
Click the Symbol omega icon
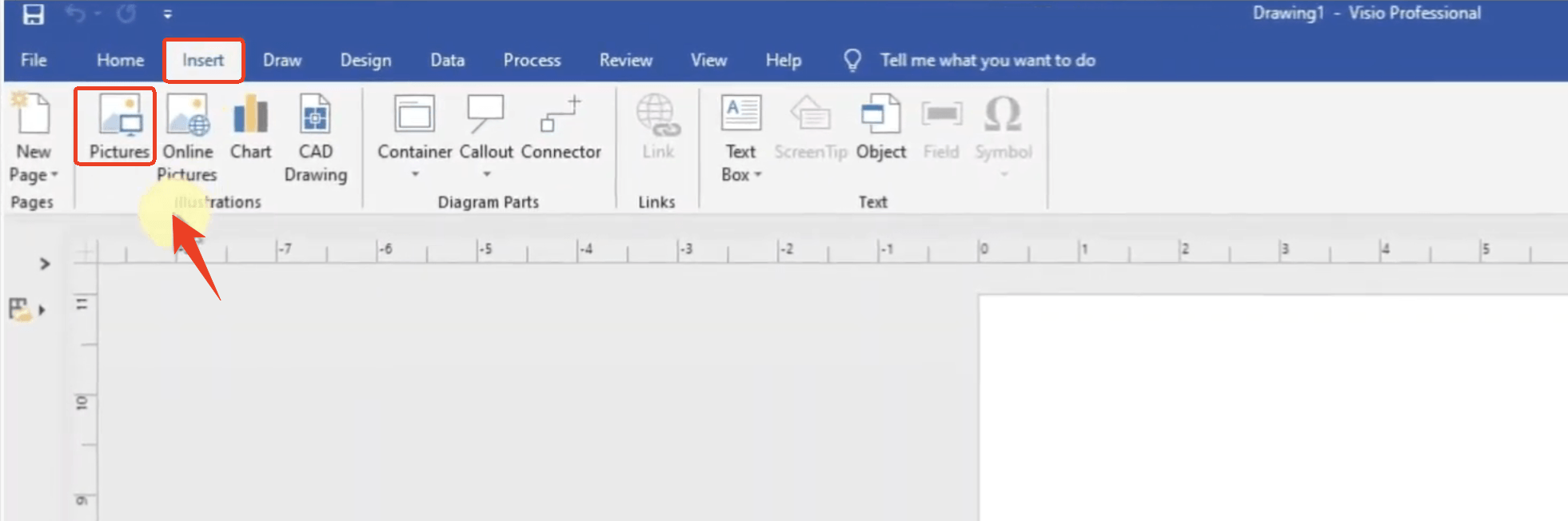pos(1003,113)
